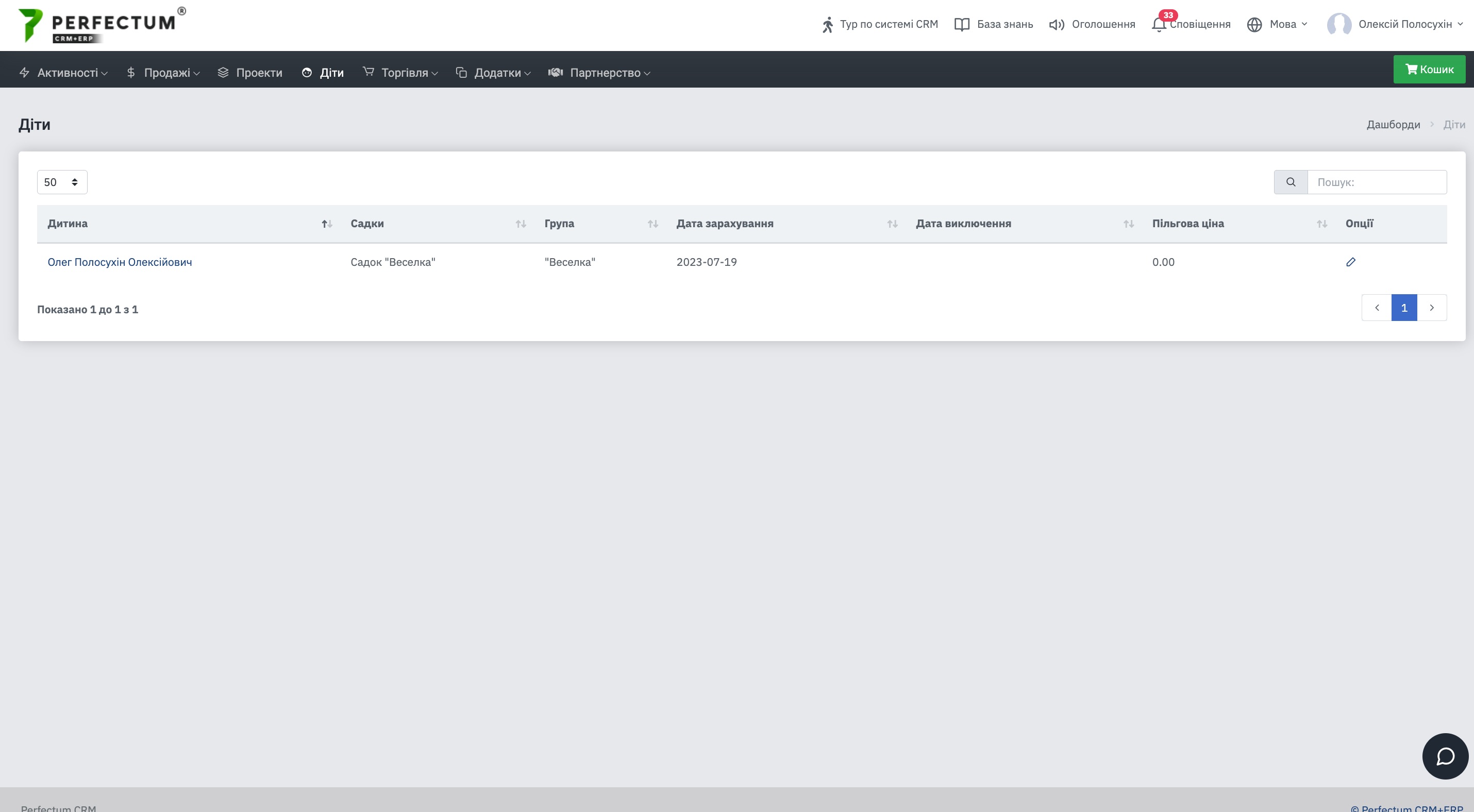Click the lightning bolt Активності icon
Screen dimensions: 1474x812
pos(24,73)
